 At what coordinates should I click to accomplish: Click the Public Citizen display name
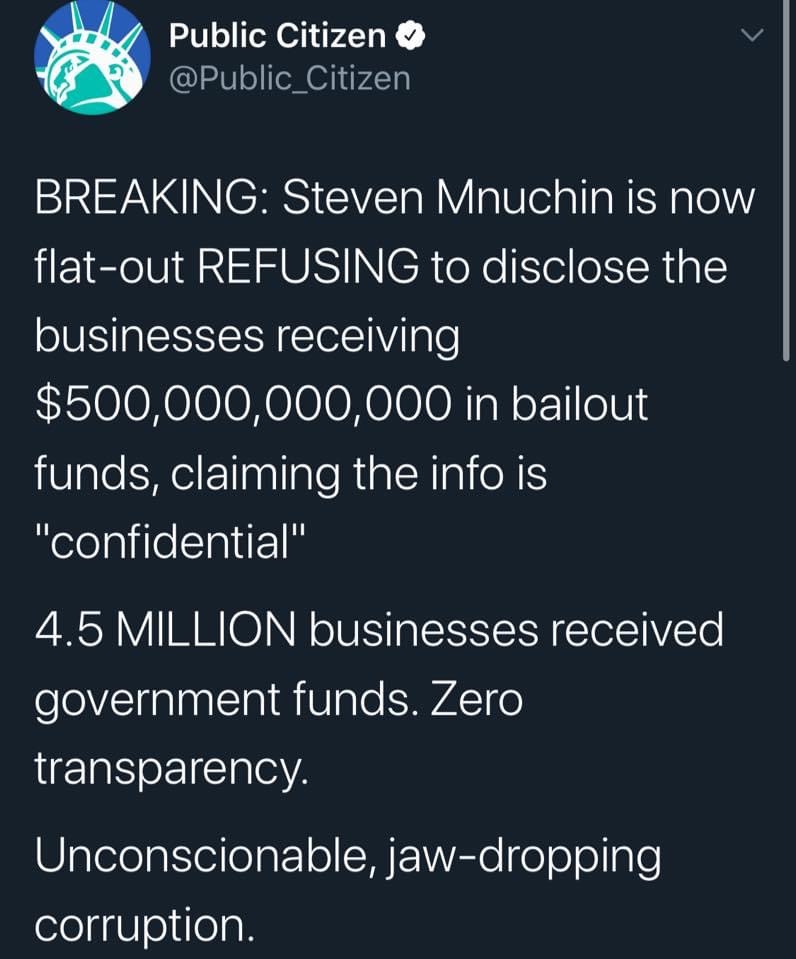tap(277, 36)
